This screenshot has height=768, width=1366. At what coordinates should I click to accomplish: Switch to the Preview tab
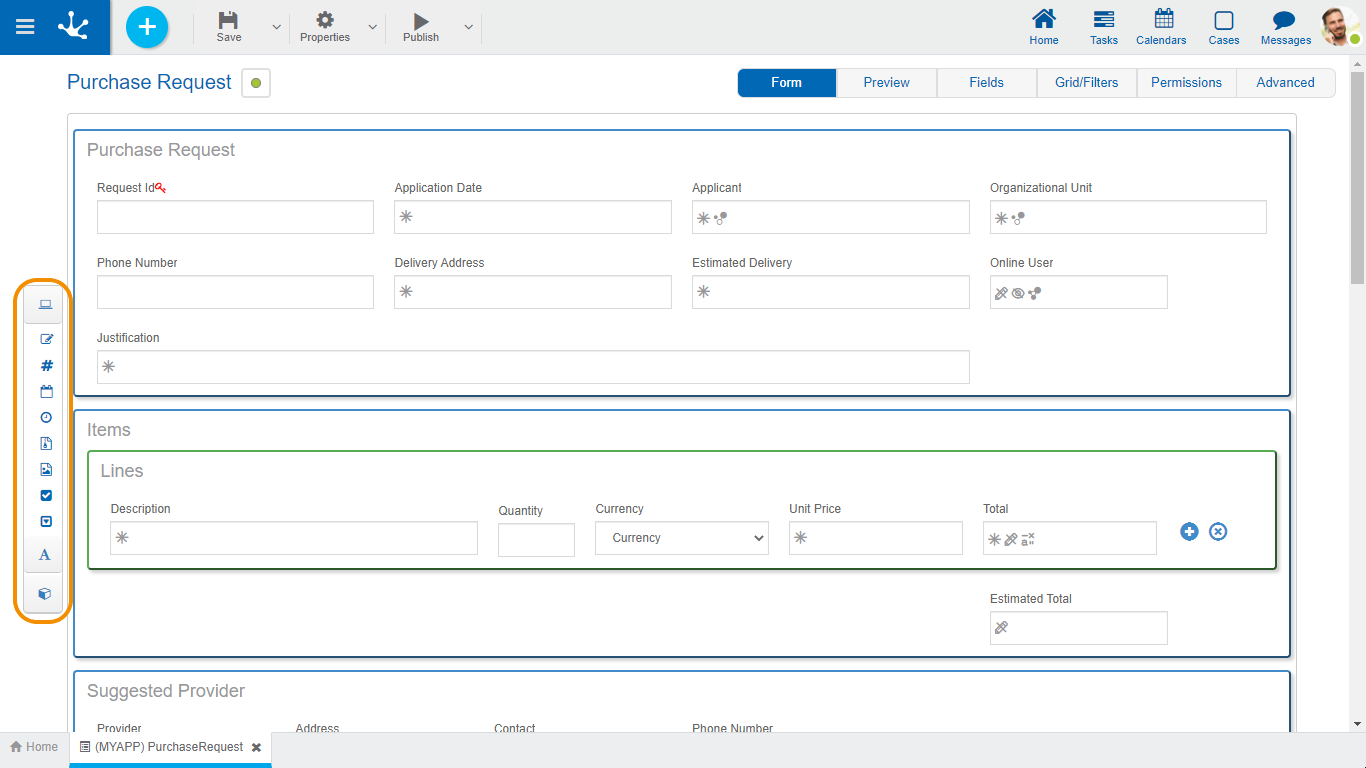pyautogui.click(x=886, y=83)
